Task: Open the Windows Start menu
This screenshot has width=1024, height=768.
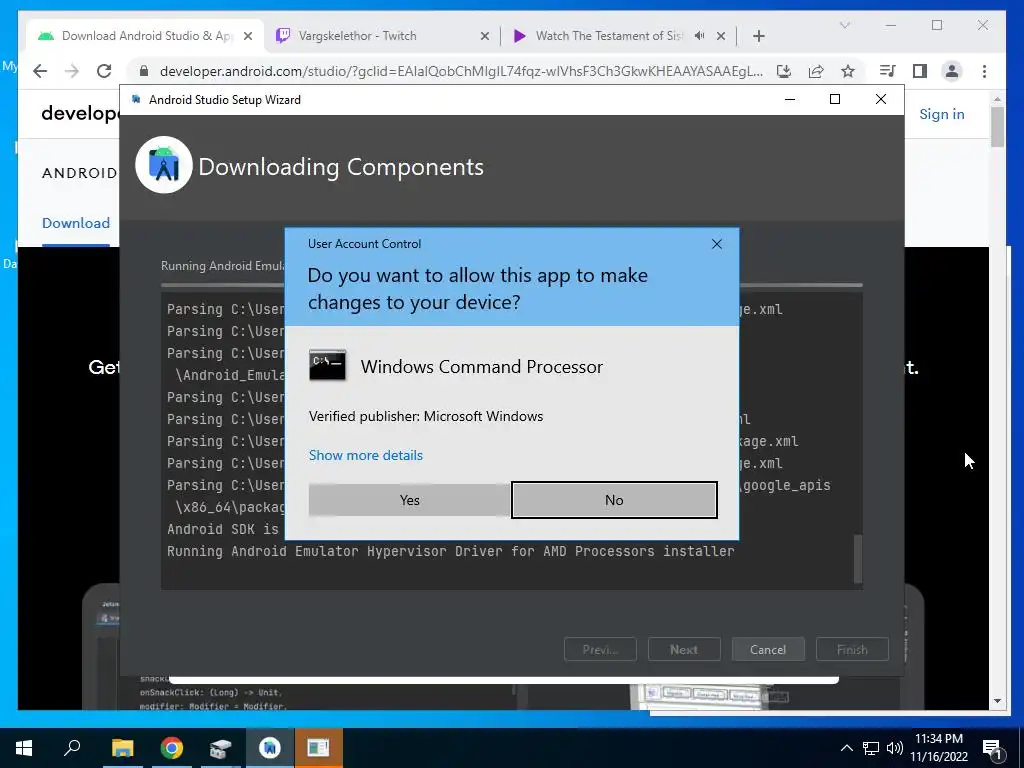Action: coord(24,748)
